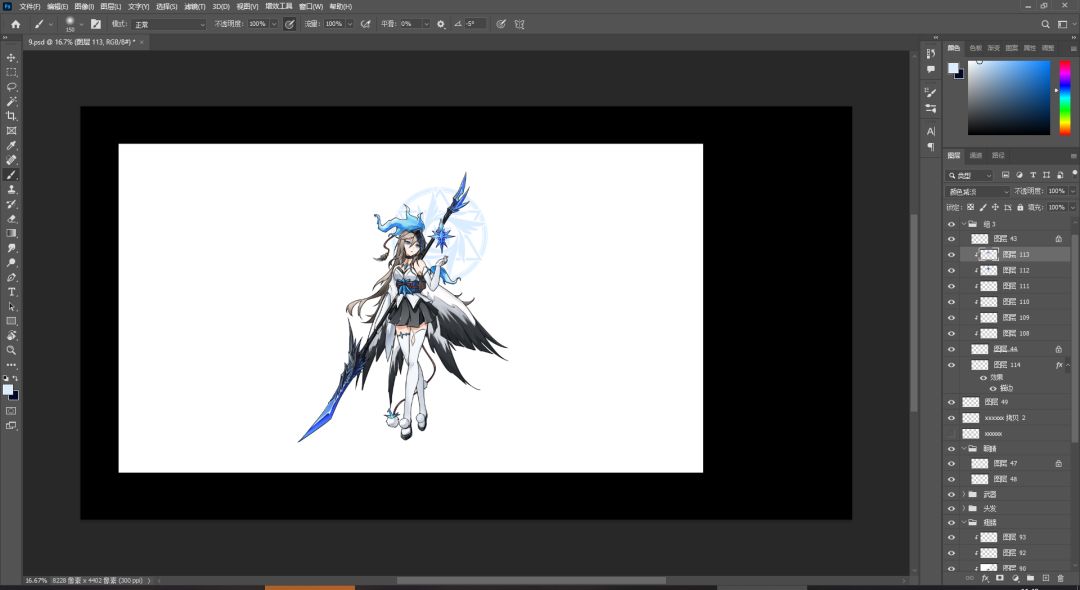Switch to the 通道 panel tab

click(x=976, y=155)
